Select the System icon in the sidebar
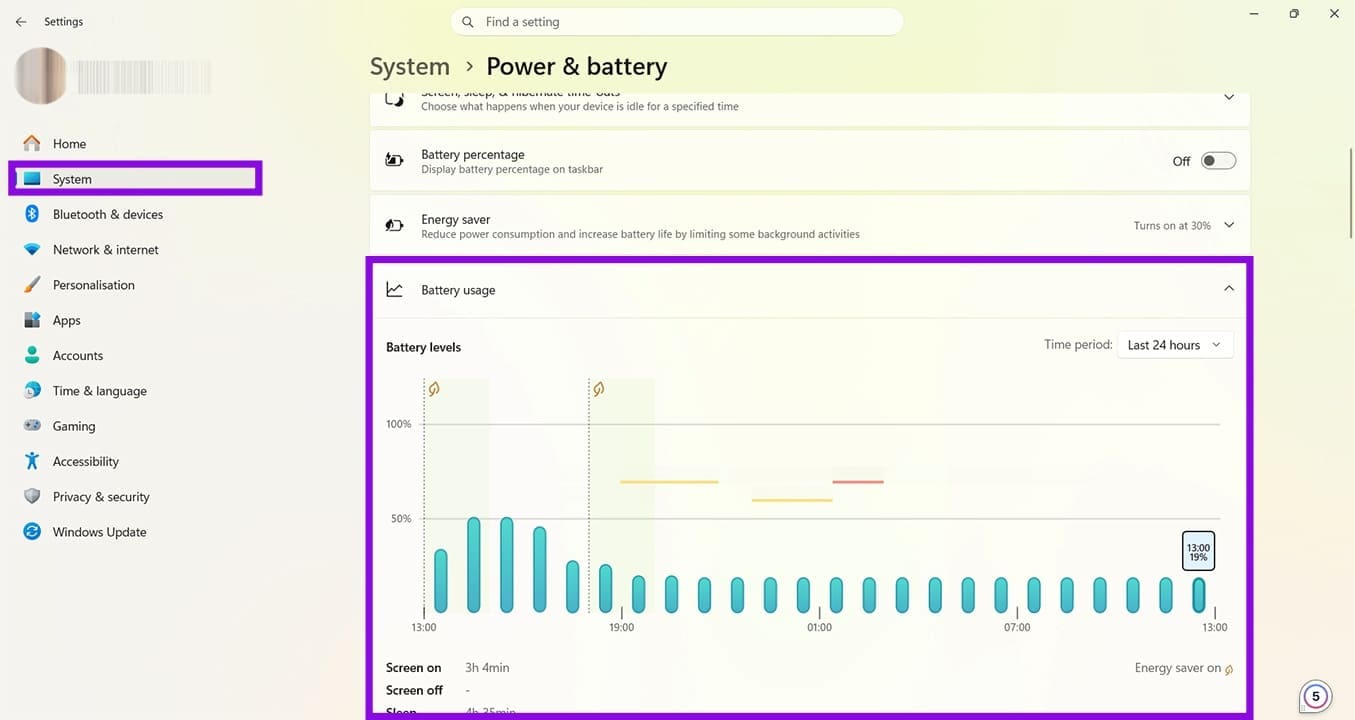Screen dimensions: 1355x720 click(x=32, y=179)
